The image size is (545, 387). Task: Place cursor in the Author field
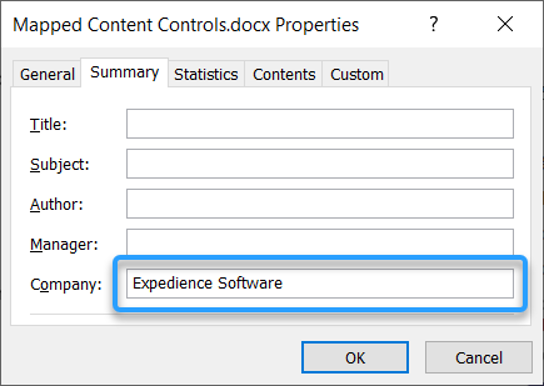click(x=320, y=204)
